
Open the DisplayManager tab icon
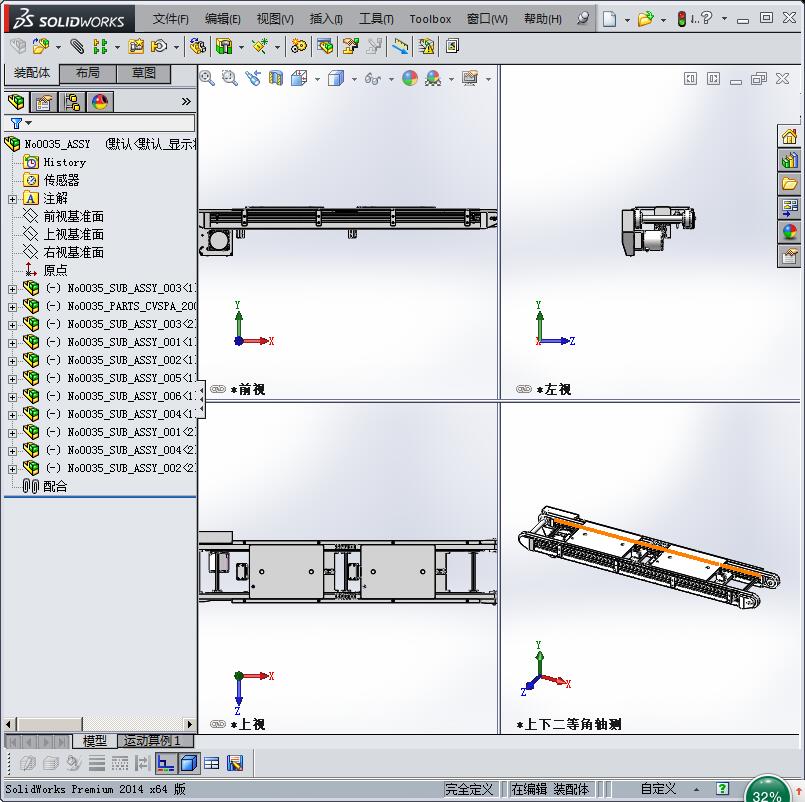pyautogui.click(x=100, y=102)
